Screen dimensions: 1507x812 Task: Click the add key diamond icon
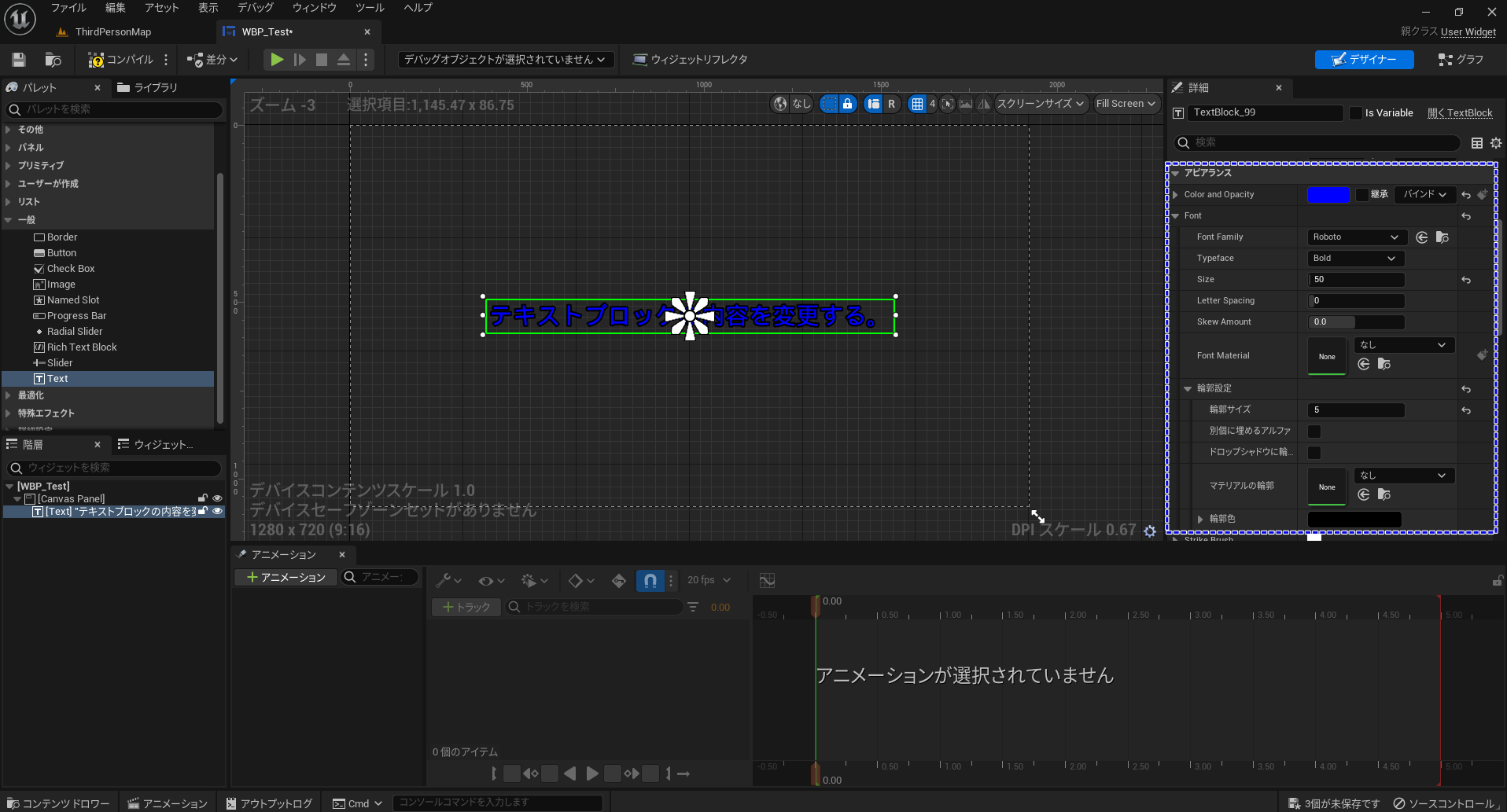(575, 580)
